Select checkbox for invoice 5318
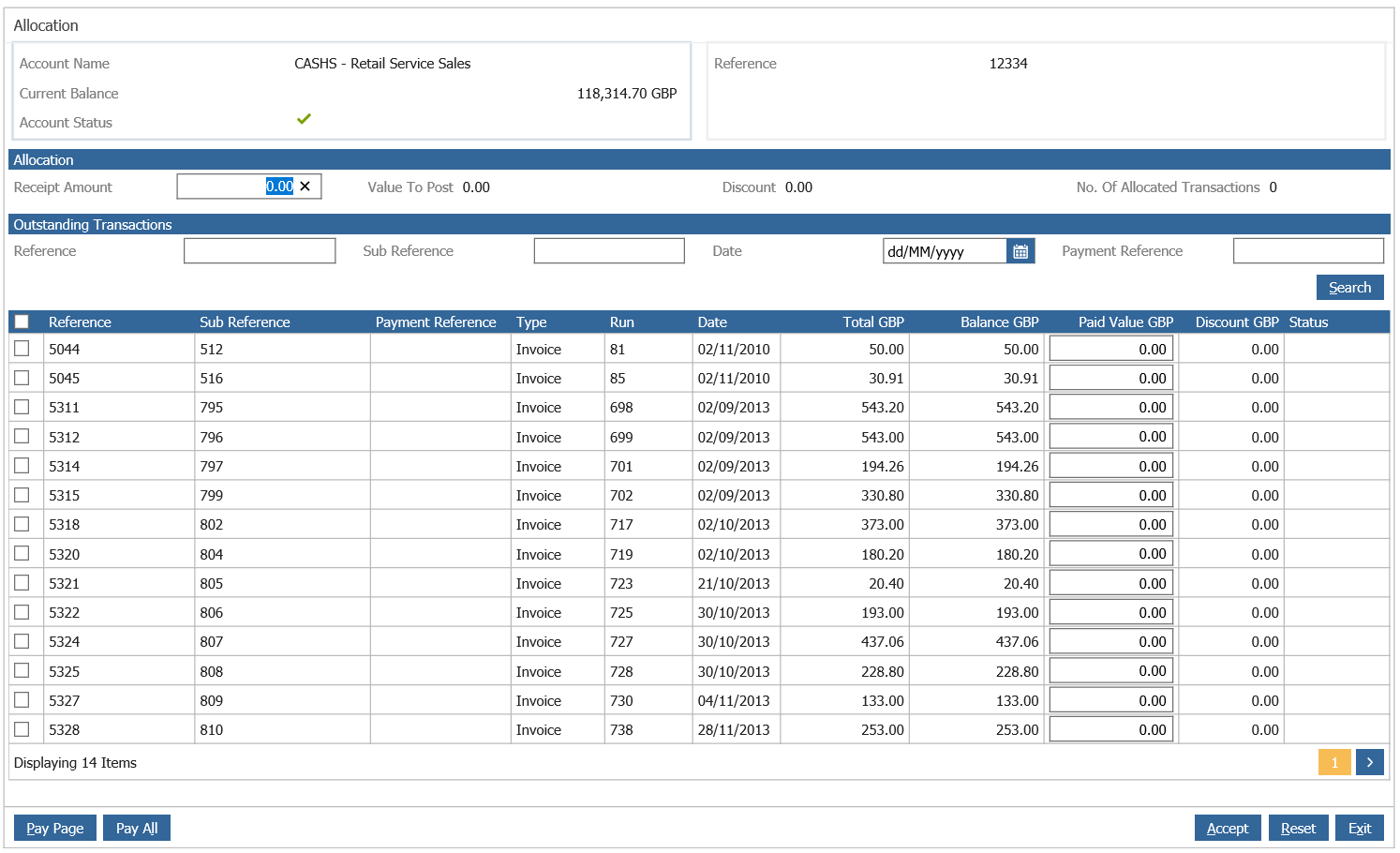This screenshot has height=853, width=1400. coord(22,524)
